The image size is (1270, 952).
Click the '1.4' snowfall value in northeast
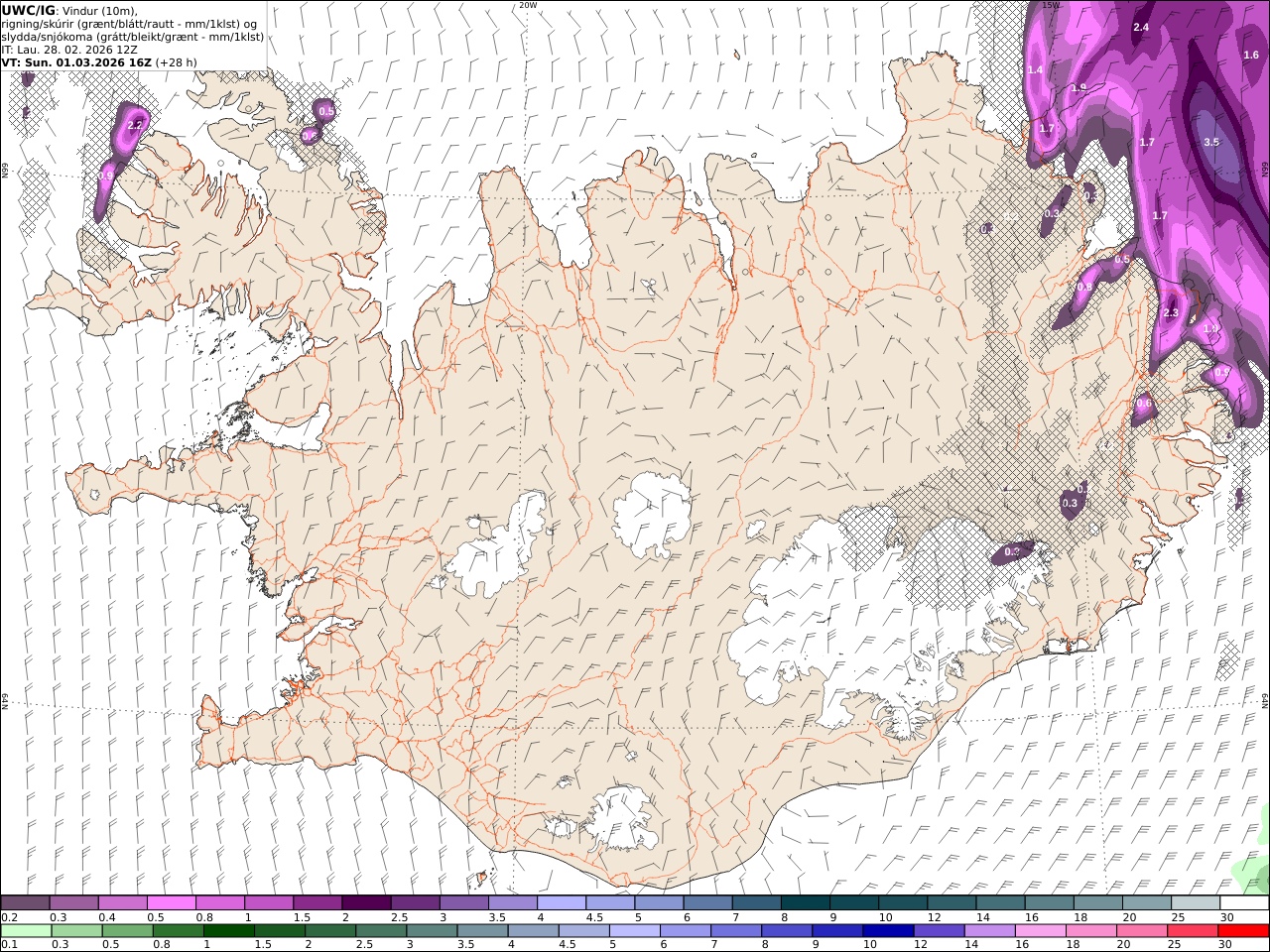pyautogui.click(x=1035, y=69)
